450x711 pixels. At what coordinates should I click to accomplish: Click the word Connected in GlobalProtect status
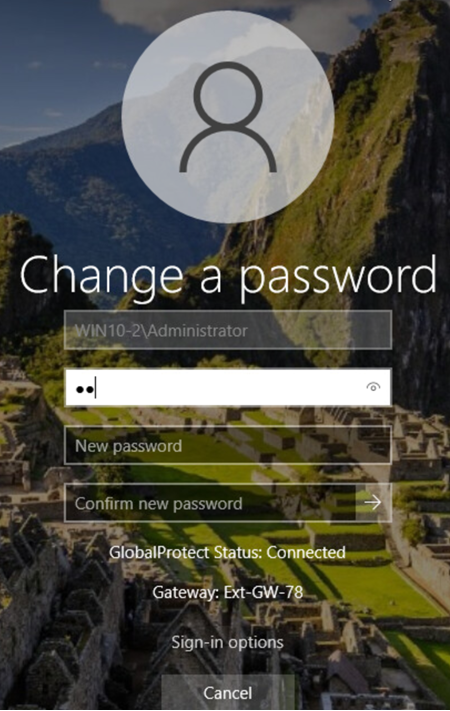click(306, 552)
